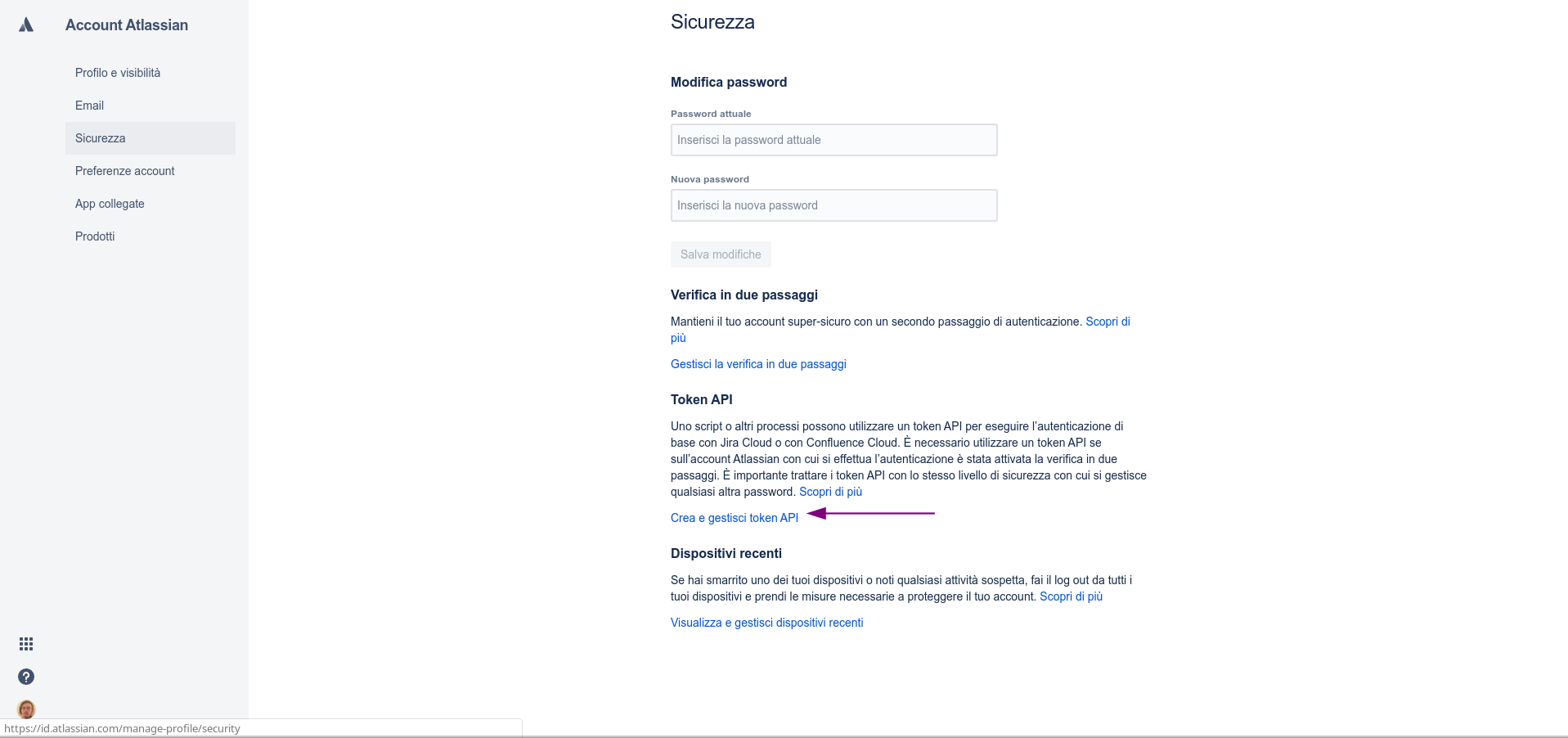This screenshot has height=738, width=1568.
Task: Select the Sicurezza sidebar item
Action: point(151,138)
